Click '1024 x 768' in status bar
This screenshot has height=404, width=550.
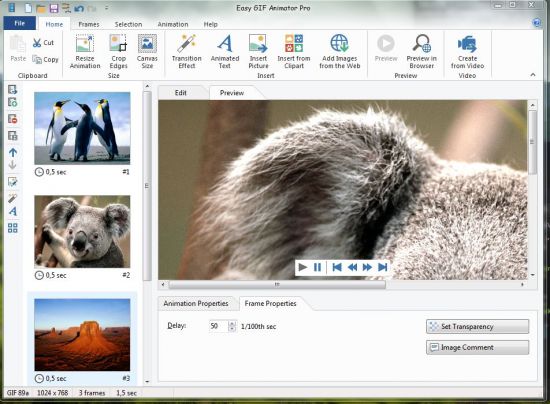[x=53, y=393]
